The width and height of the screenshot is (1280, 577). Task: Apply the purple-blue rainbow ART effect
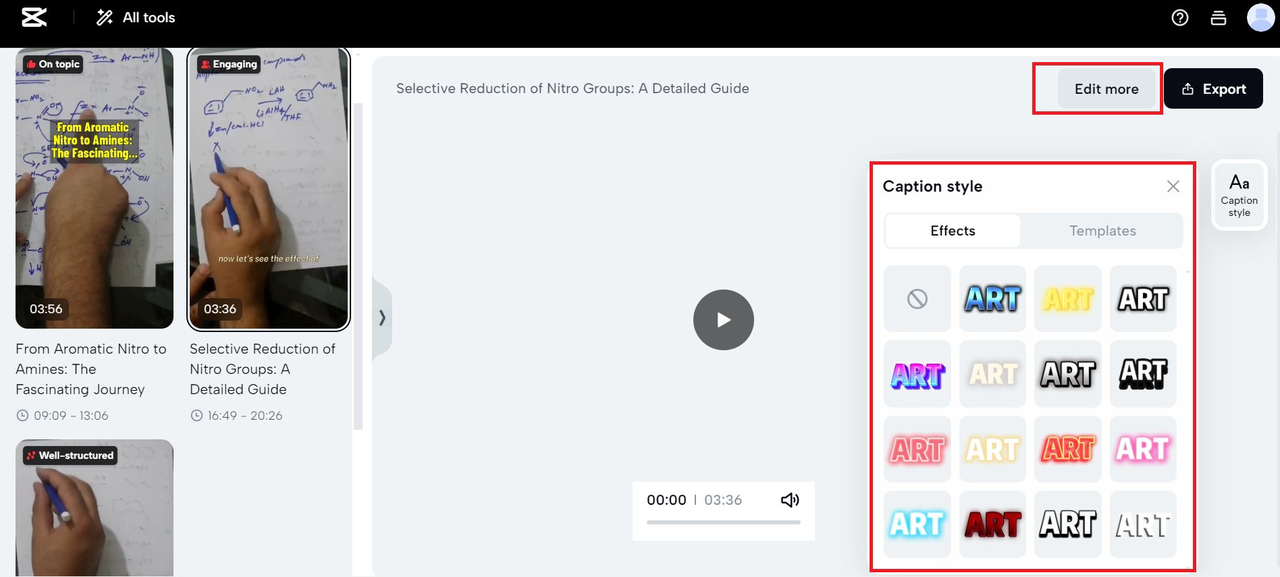tap(917, 374)
